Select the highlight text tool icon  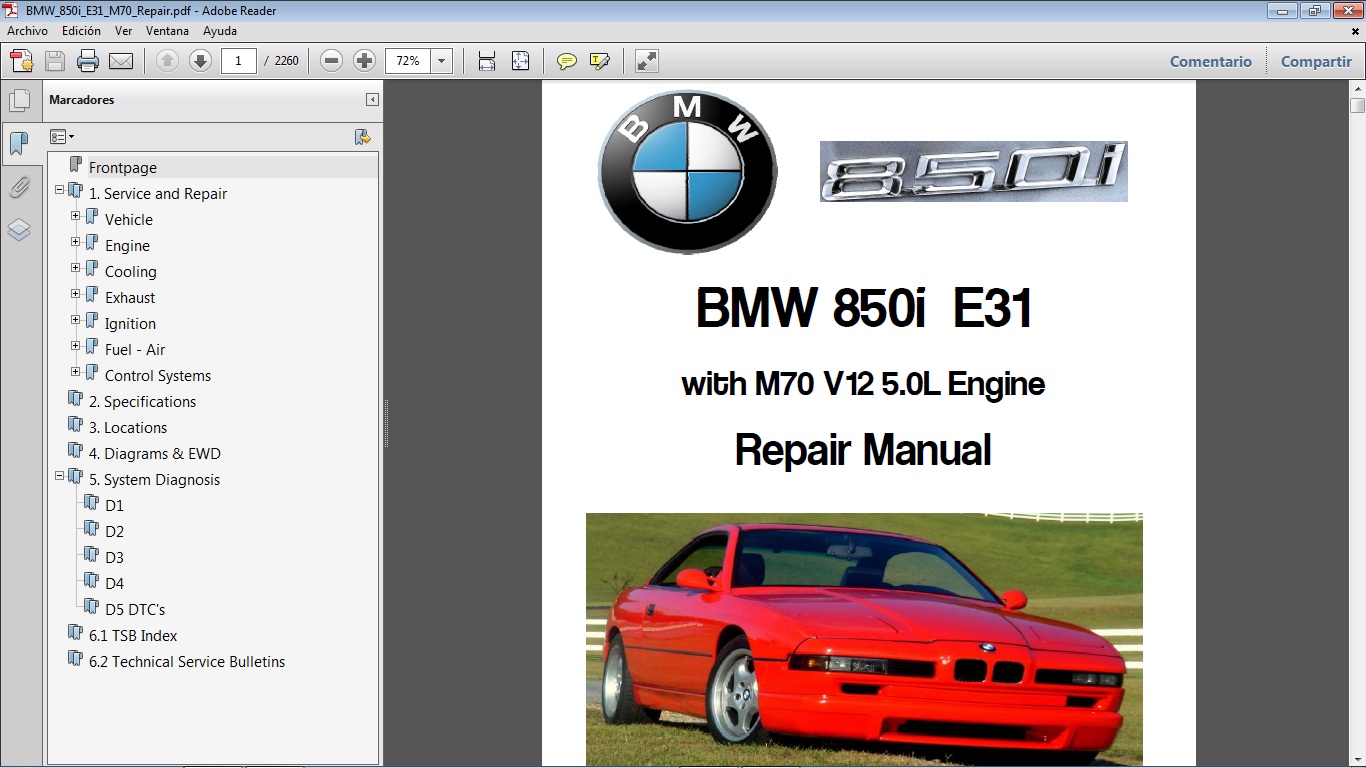point(600,61)
